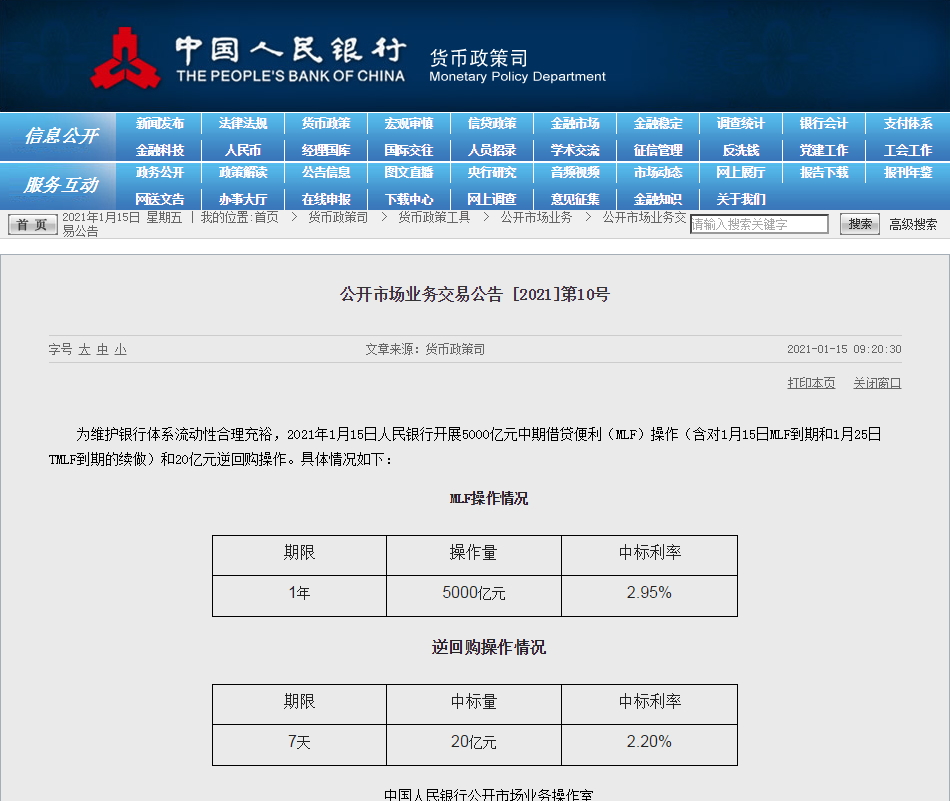Navigate to 金融市场
950x801 pixels.
point(575,124)
